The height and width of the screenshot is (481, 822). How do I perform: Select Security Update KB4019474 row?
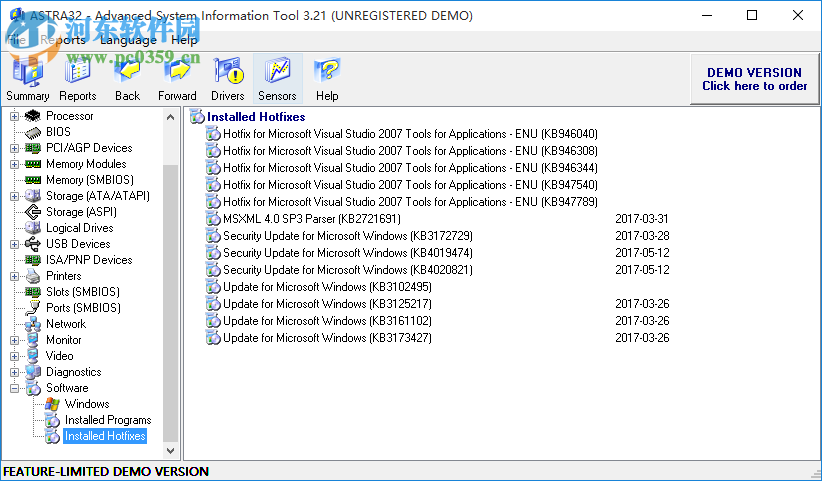pos(348,253)
